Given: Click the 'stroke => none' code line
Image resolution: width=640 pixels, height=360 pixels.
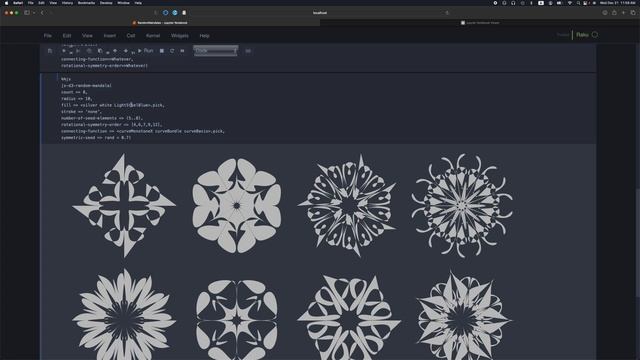Looking at the screenshot, I should click(x=81, y=112).
